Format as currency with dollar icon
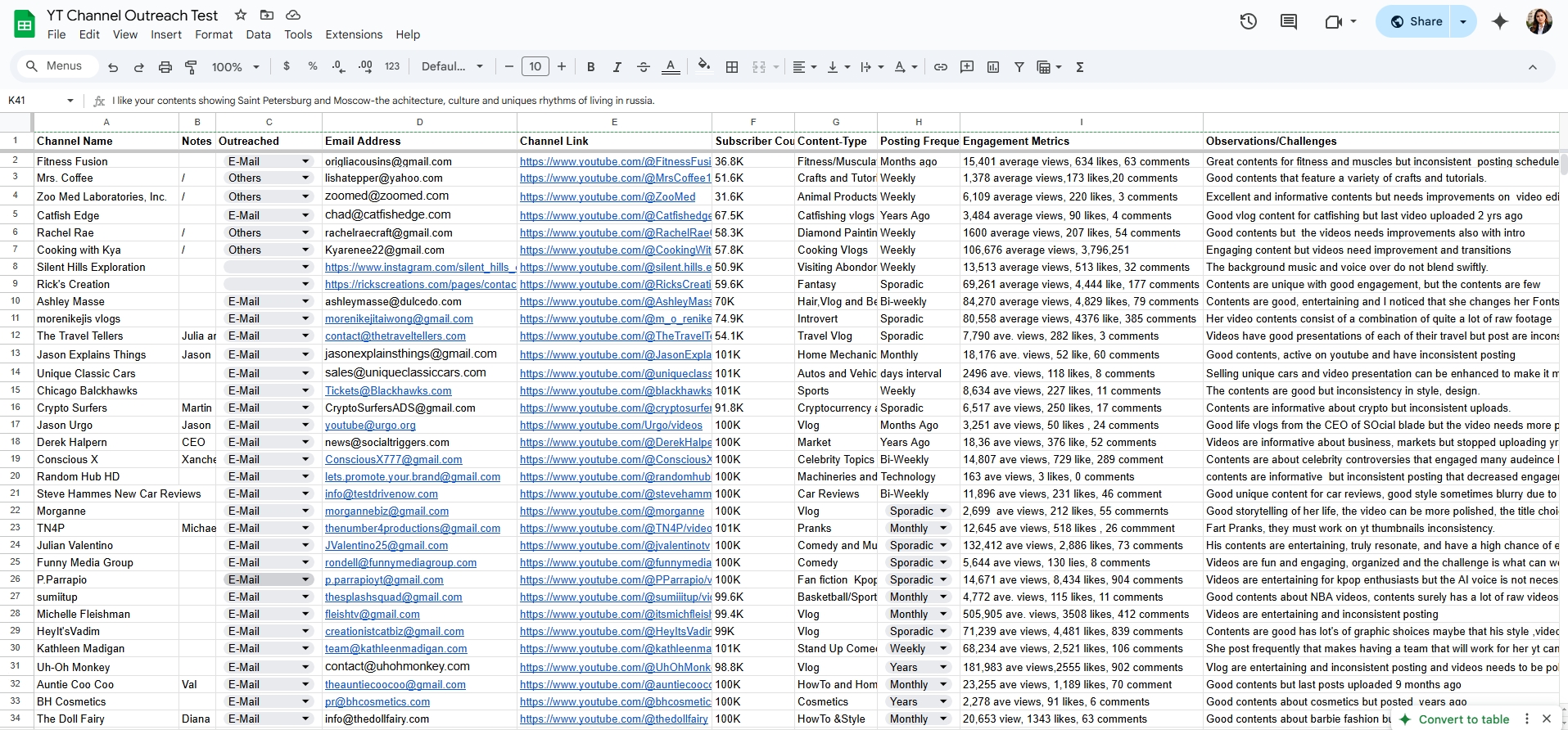Screen dimensions: 1568x730 tap(286, 66)
